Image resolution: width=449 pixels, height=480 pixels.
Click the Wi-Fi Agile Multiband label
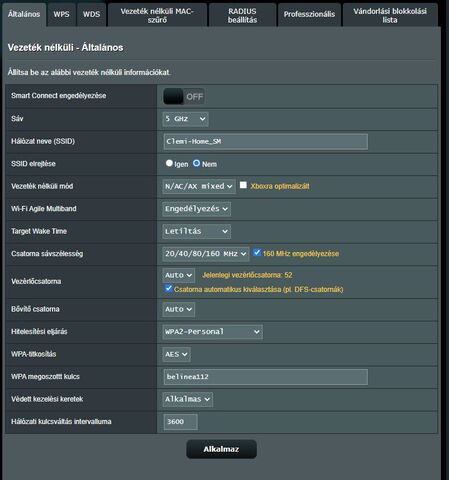(x=44, y=209)
